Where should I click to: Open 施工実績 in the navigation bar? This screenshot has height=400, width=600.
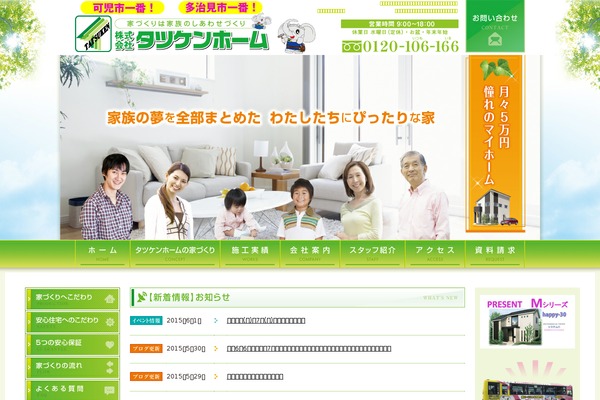pyautogui.click(x=250, y=254)
